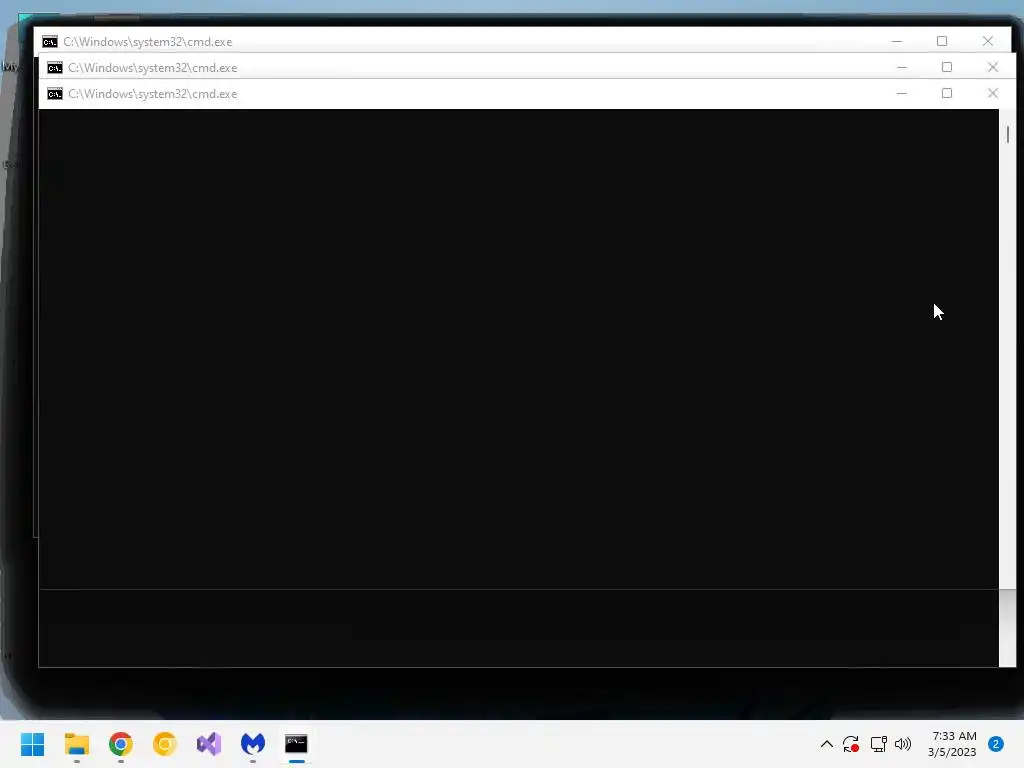The width and height of the screenshot is (1024, 768).
Task: Minimize the middle cmd.exe window
Action: 902,67
